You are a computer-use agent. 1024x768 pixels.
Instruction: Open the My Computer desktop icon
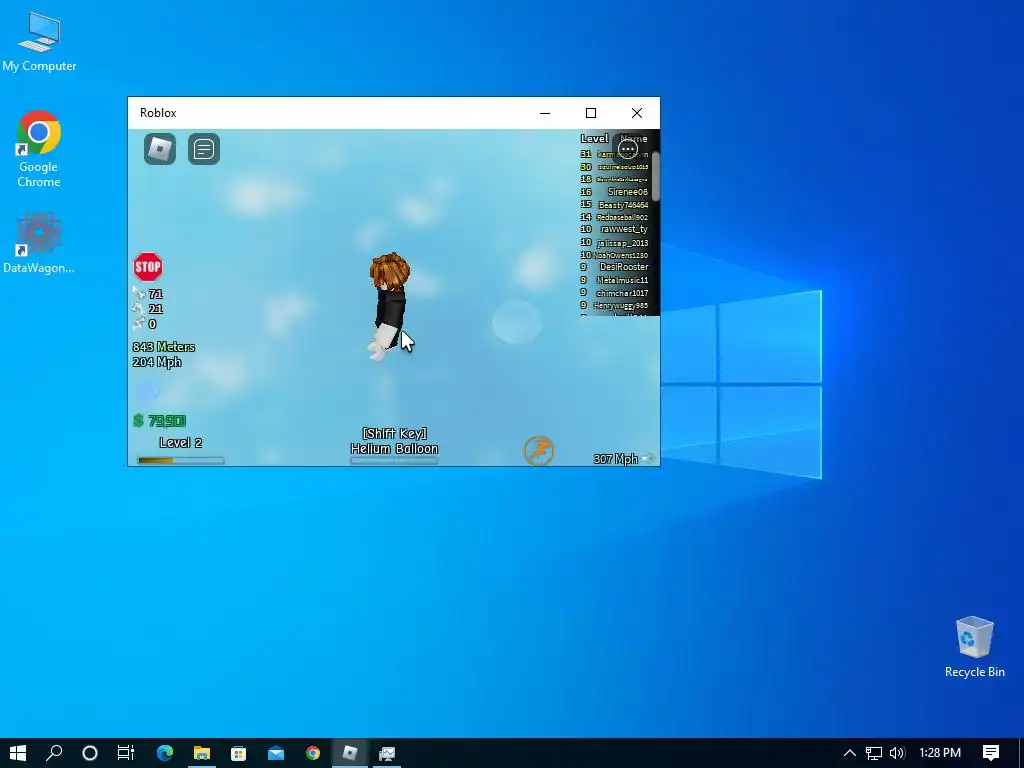[x=39, y=42]
